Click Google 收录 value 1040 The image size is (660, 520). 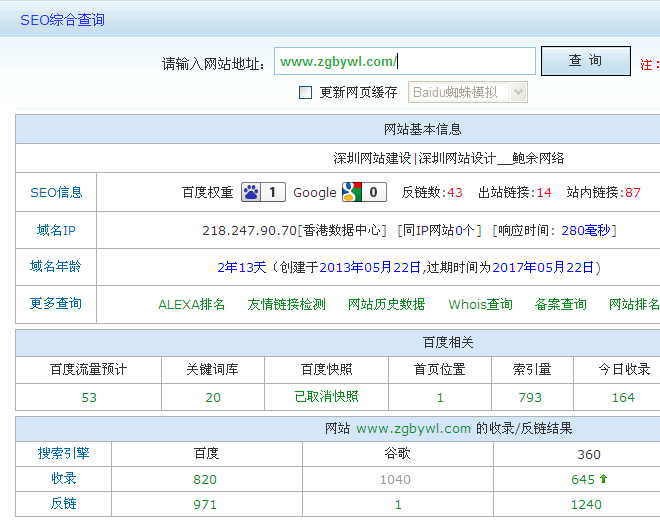click(x=395, y=479)
